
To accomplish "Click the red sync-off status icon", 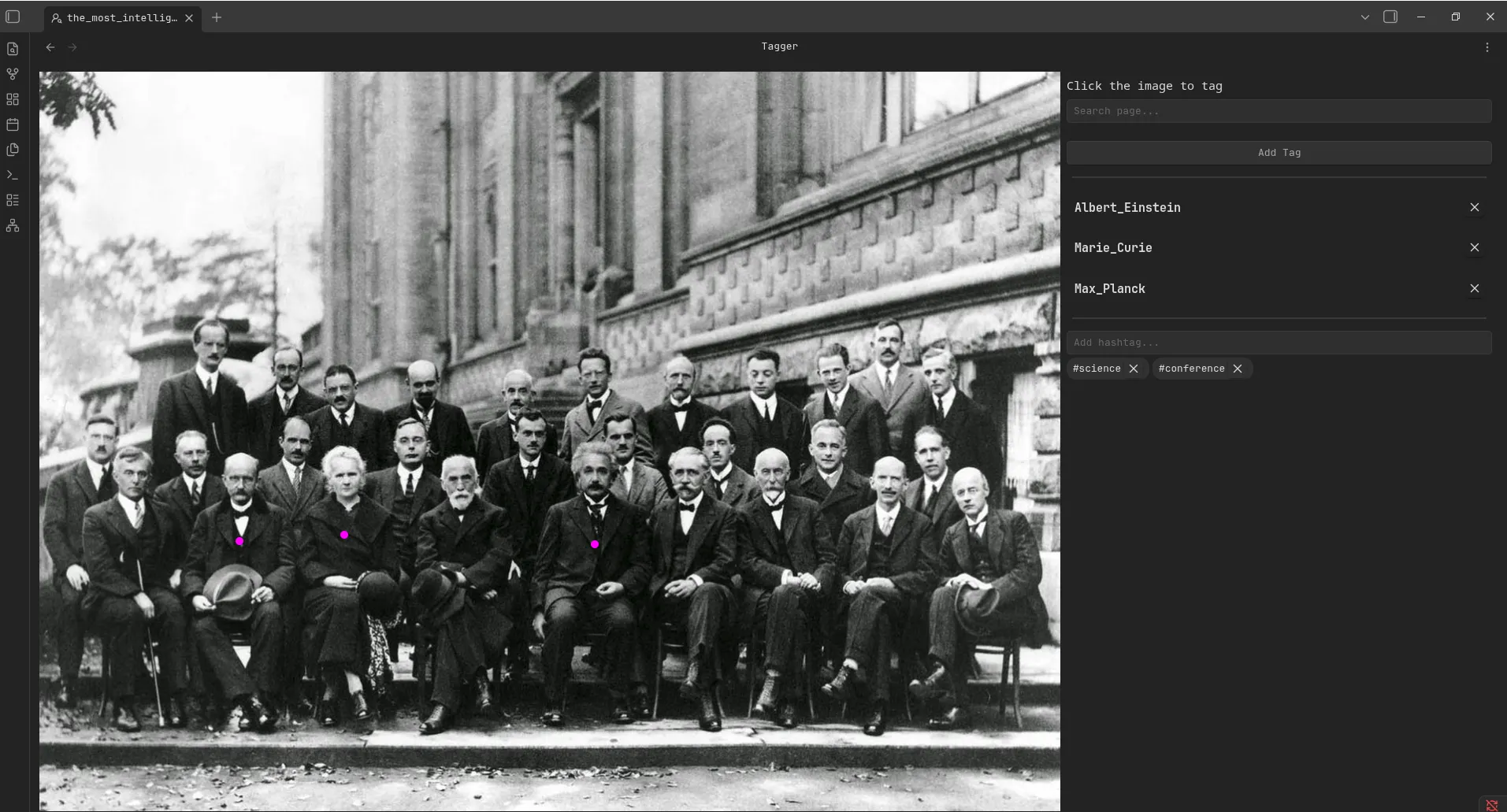I will click(1491, 804).
